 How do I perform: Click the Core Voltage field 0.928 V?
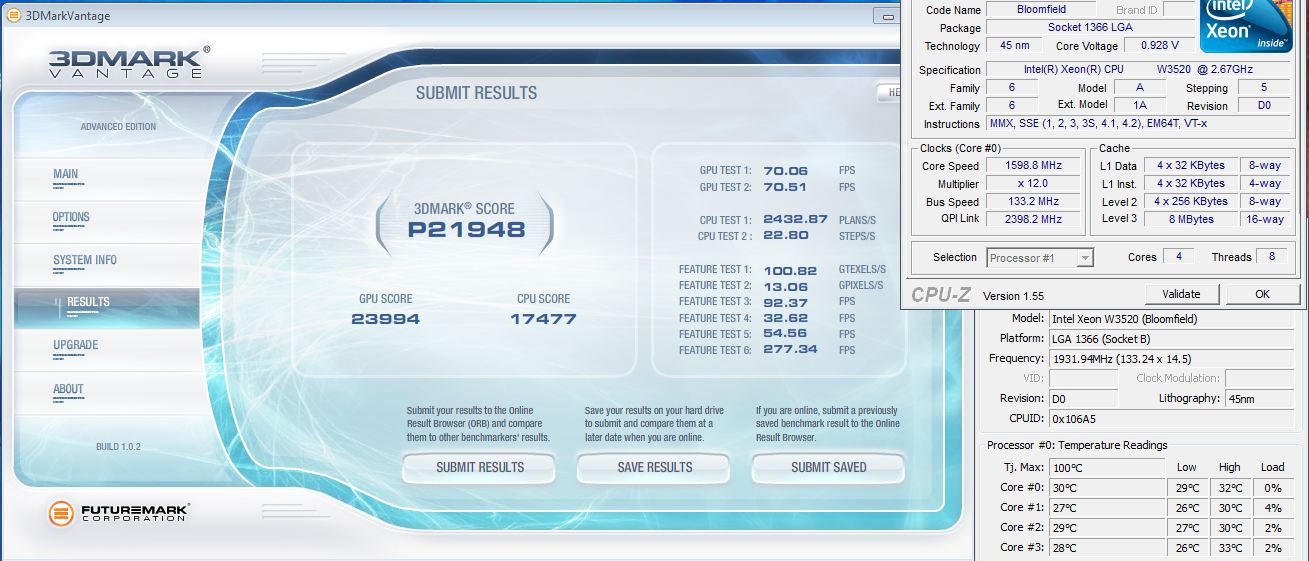(x=1159, y=46)
